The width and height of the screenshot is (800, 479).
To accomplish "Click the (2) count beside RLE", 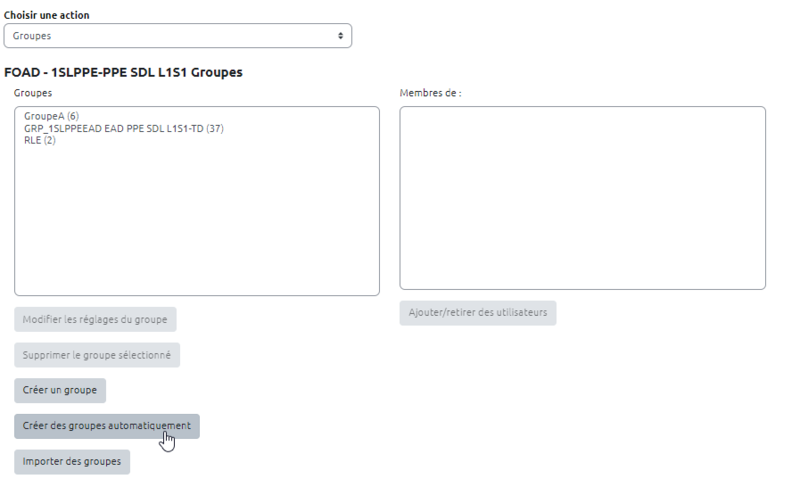I will click(x=50, y=140).
